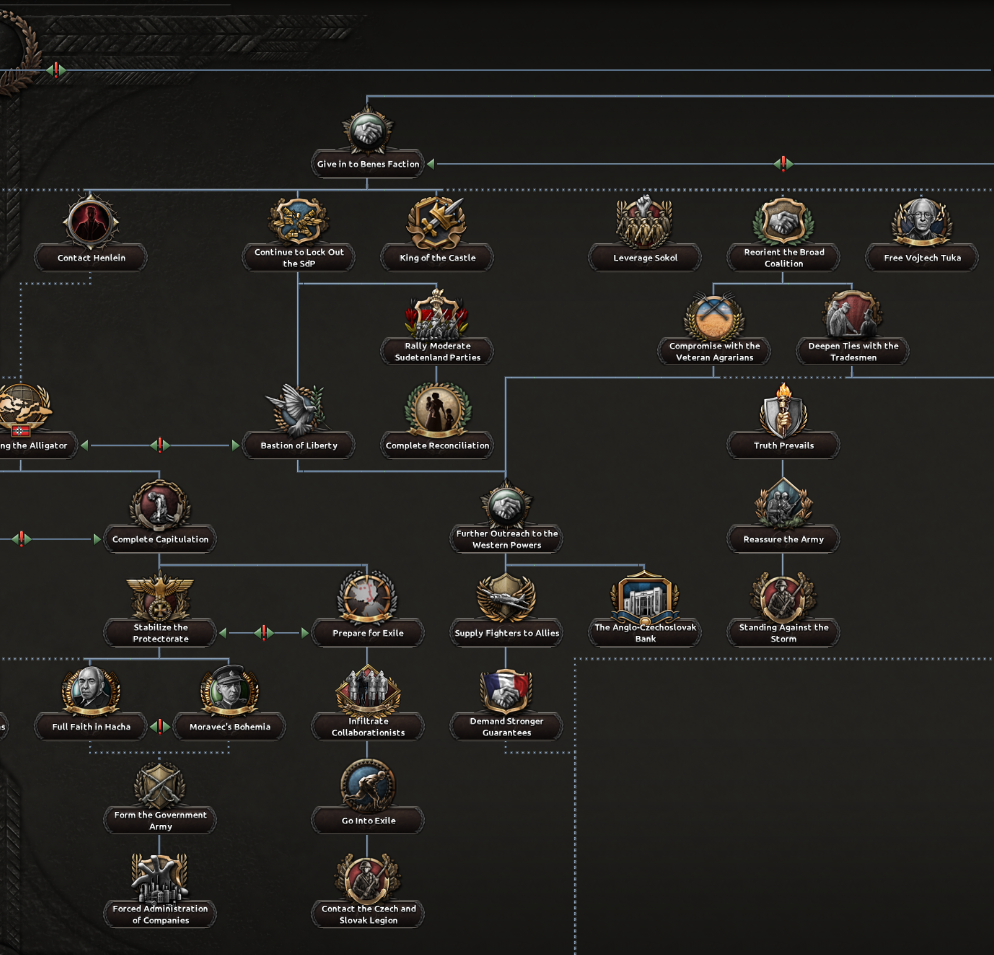Select the Reassure the Army focus label
994x955 pixels.
(783, 540)
